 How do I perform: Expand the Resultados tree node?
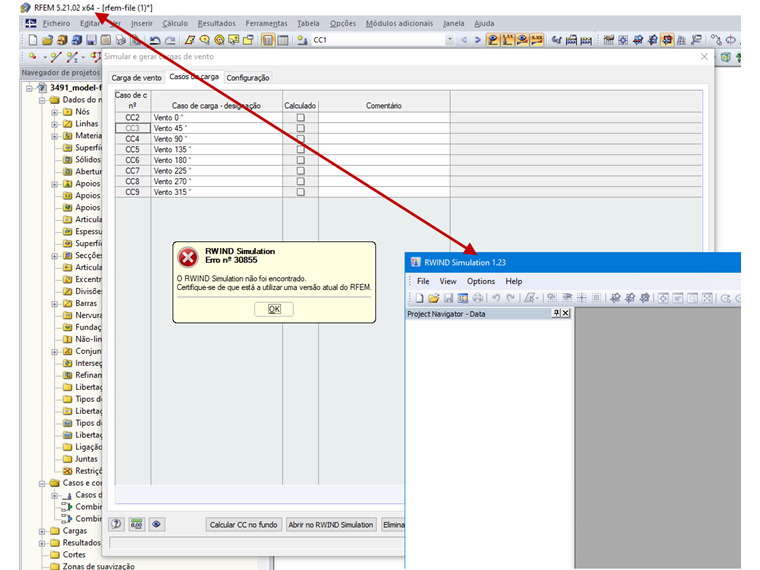pos(42,543)
